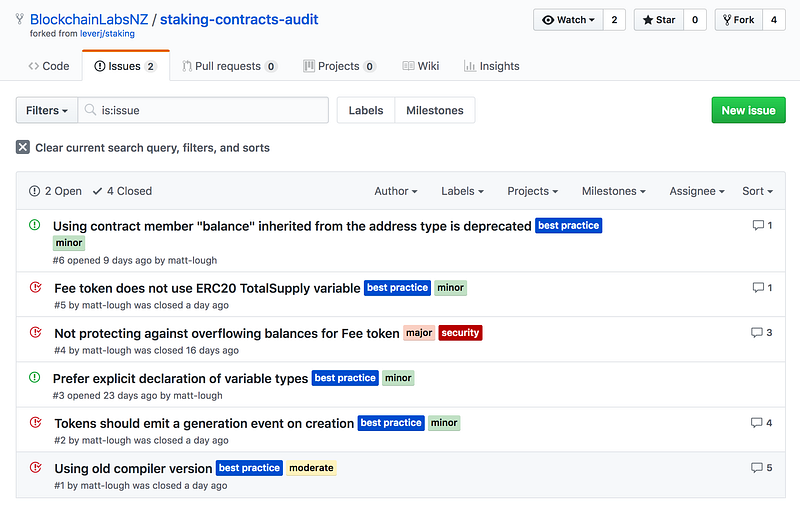Viewport: 800px width, 510px height.
Task: Click the open status icon on issue #3
Action: (35, 377)
